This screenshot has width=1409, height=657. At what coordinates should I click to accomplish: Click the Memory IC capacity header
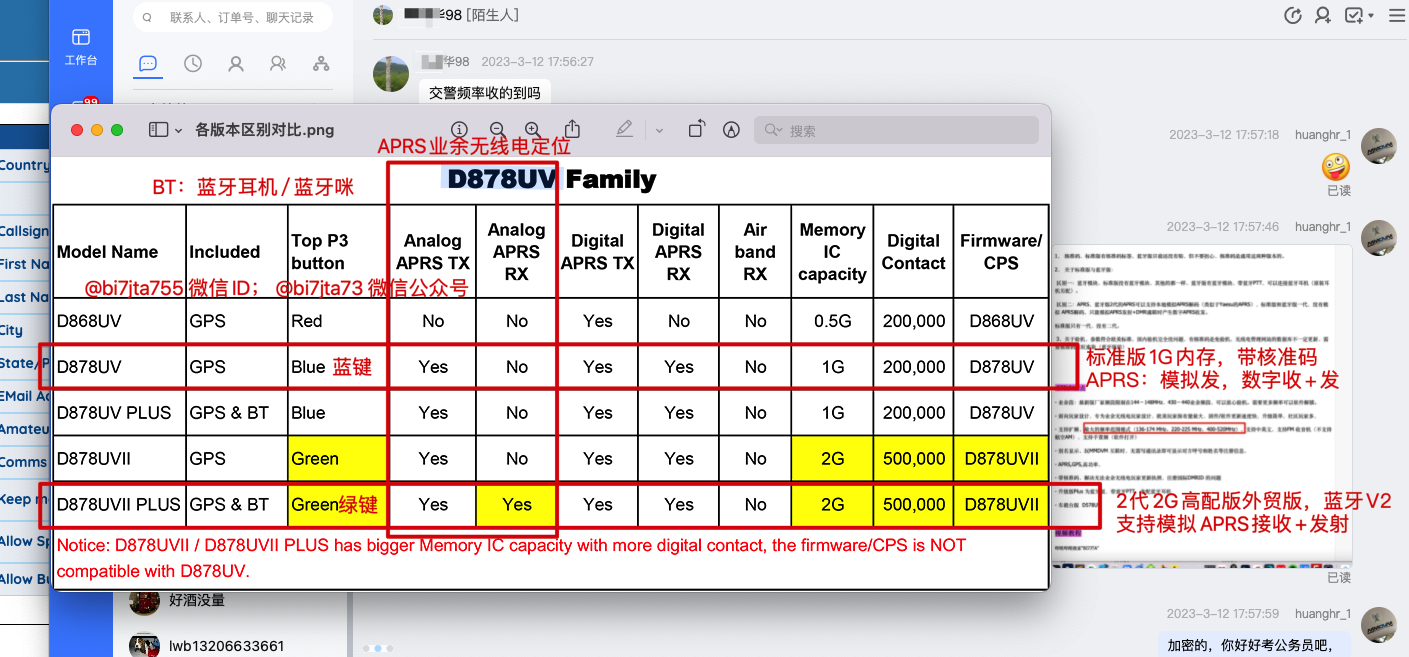[x=832, y=252]
